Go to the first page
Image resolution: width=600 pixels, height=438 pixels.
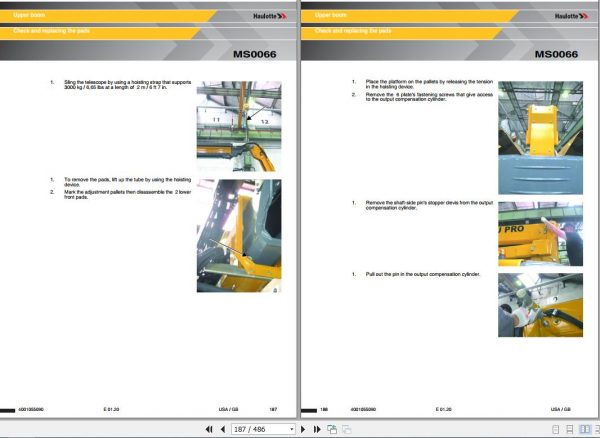pyautogui.click(x=209, y=429)
